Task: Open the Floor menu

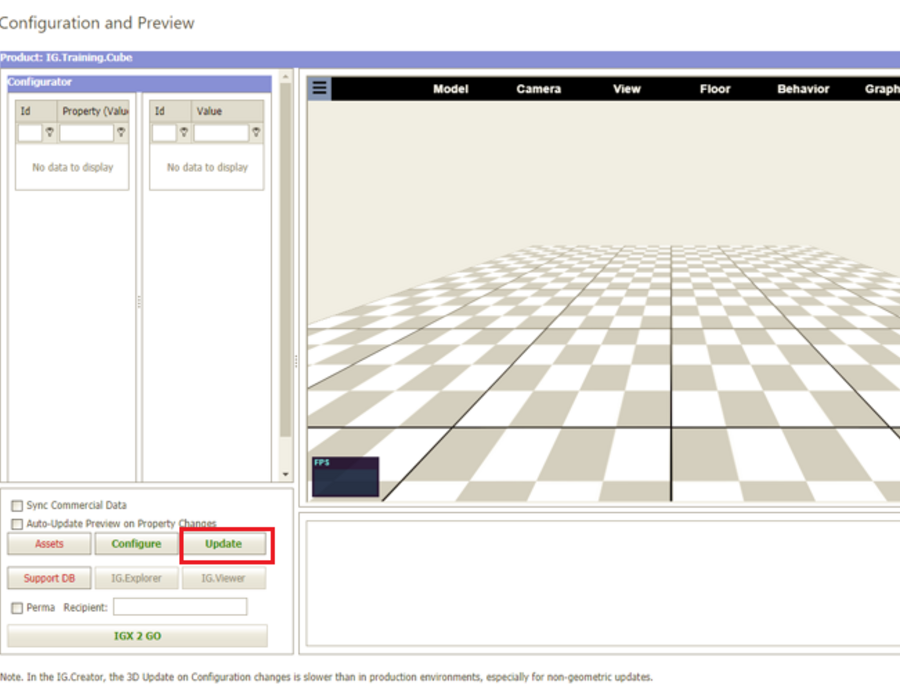Action: click(715, 89)
